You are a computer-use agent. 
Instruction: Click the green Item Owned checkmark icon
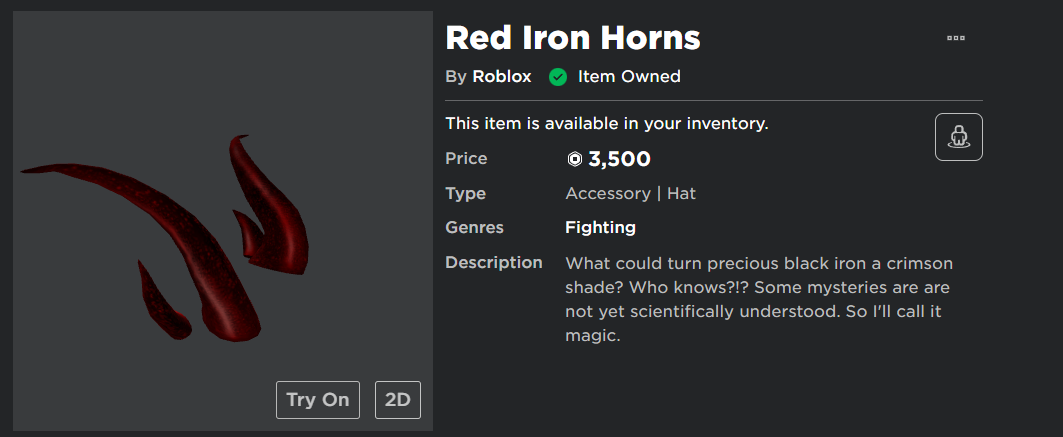click(x=558, y=77)
